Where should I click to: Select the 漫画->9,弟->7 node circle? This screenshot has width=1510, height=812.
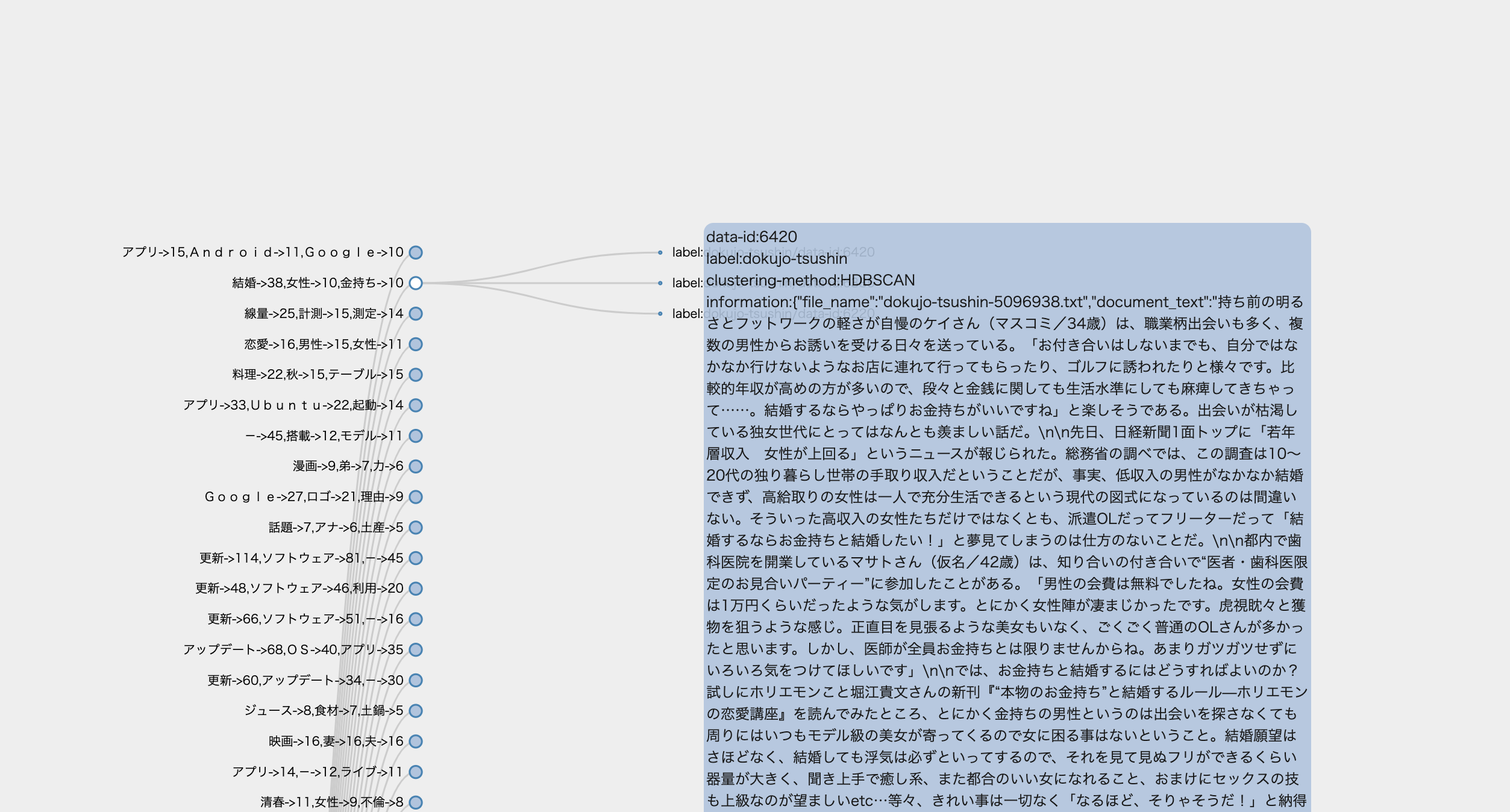pyautogui.click(x=416, y=466)
